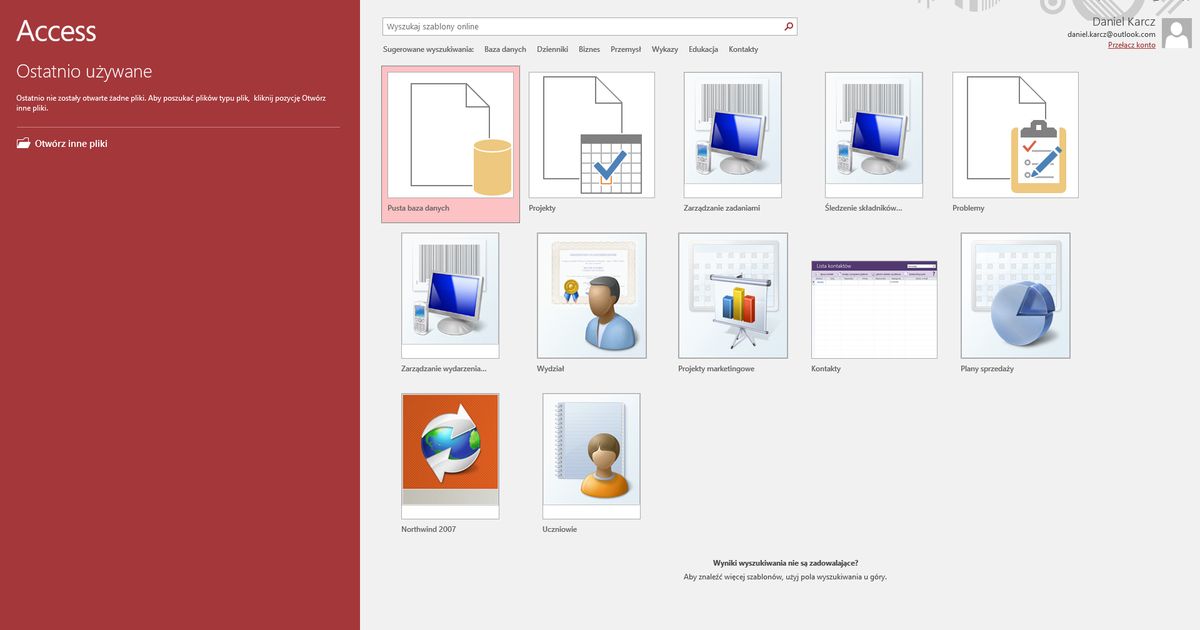Image resolution: width=1200 pixels, height=630 pixels.
Task: Choose the Kontakty template
Action: (874, 295)
